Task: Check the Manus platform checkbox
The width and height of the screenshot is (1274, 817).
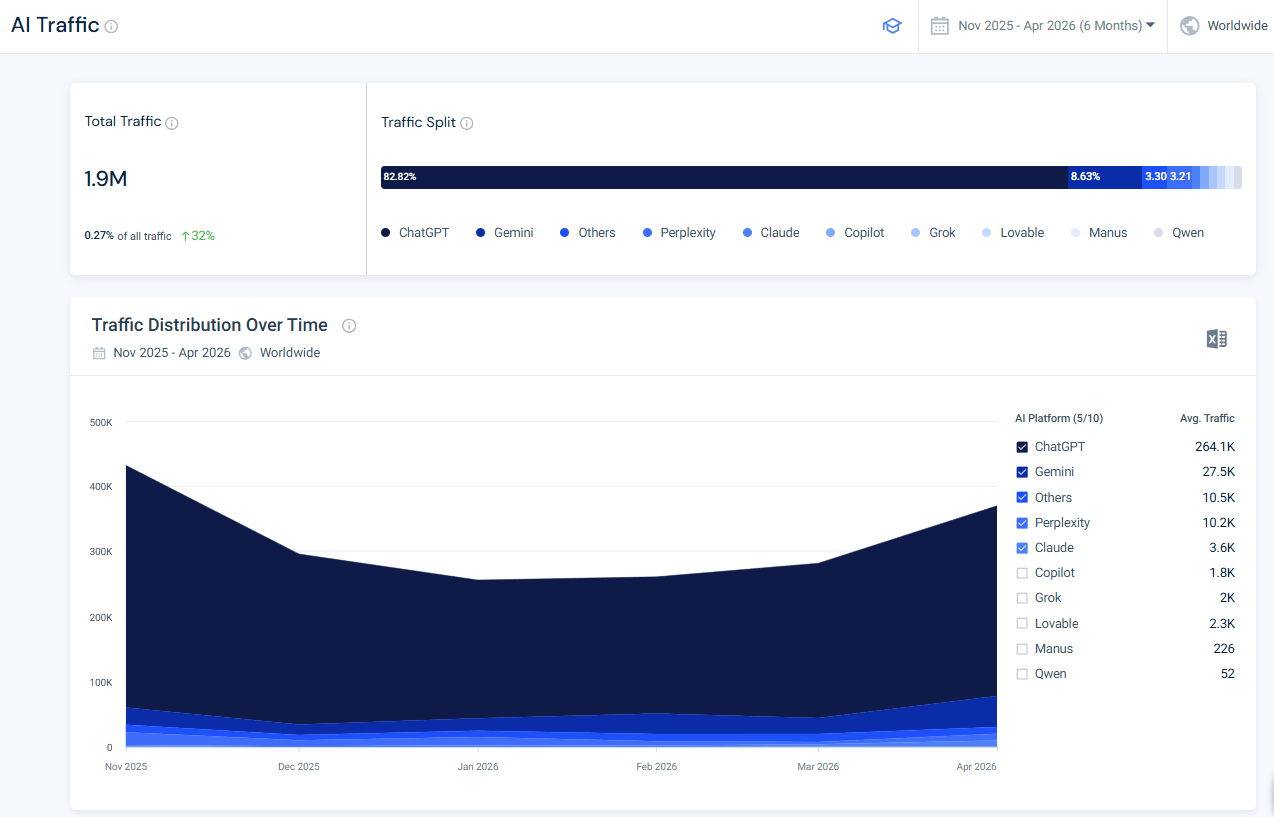Action: coord(1022,649)
